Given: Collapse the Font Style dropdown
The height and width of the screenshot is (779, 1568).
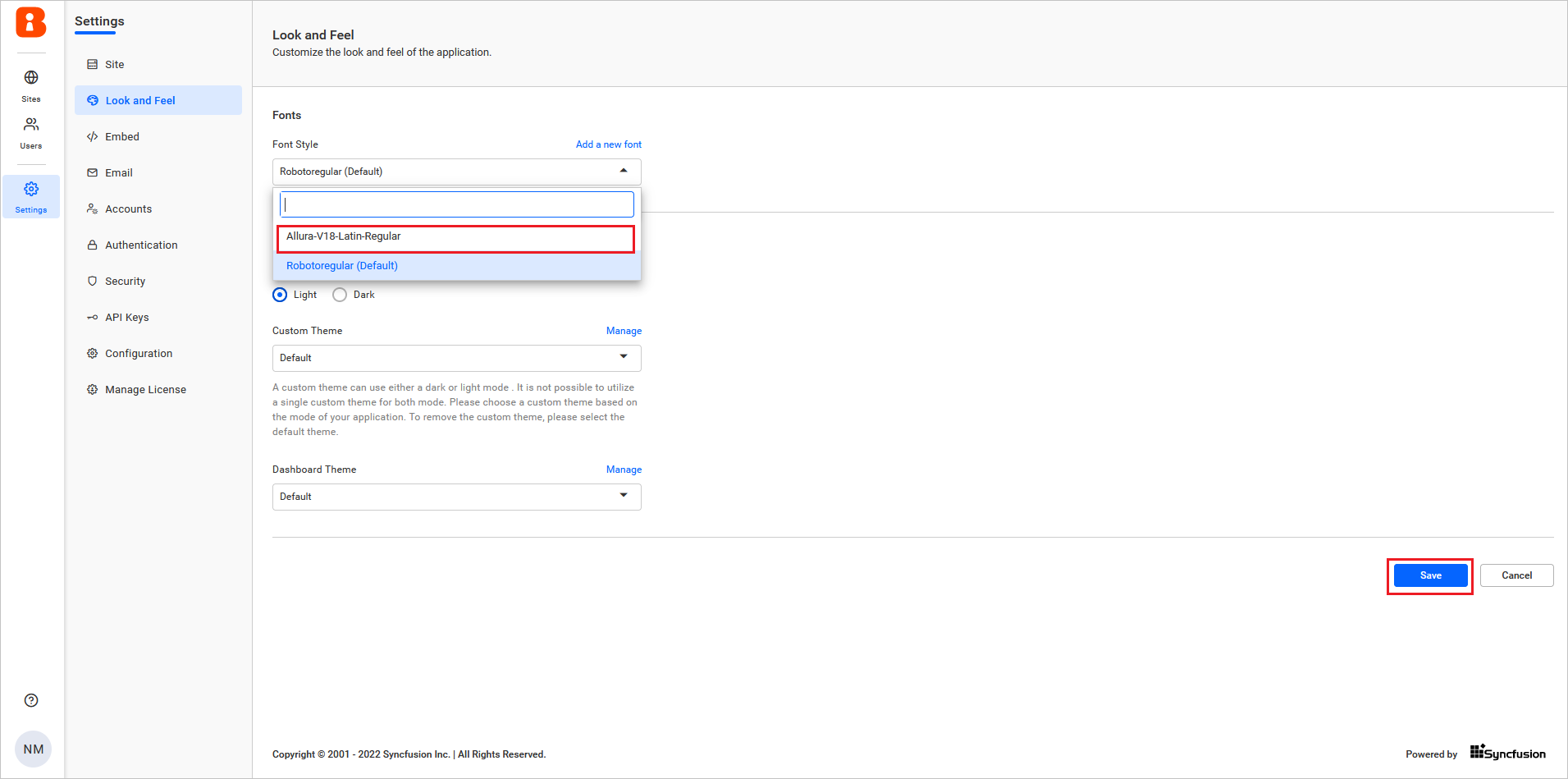Looking at the screenshot, I should (x=622, y=172).
